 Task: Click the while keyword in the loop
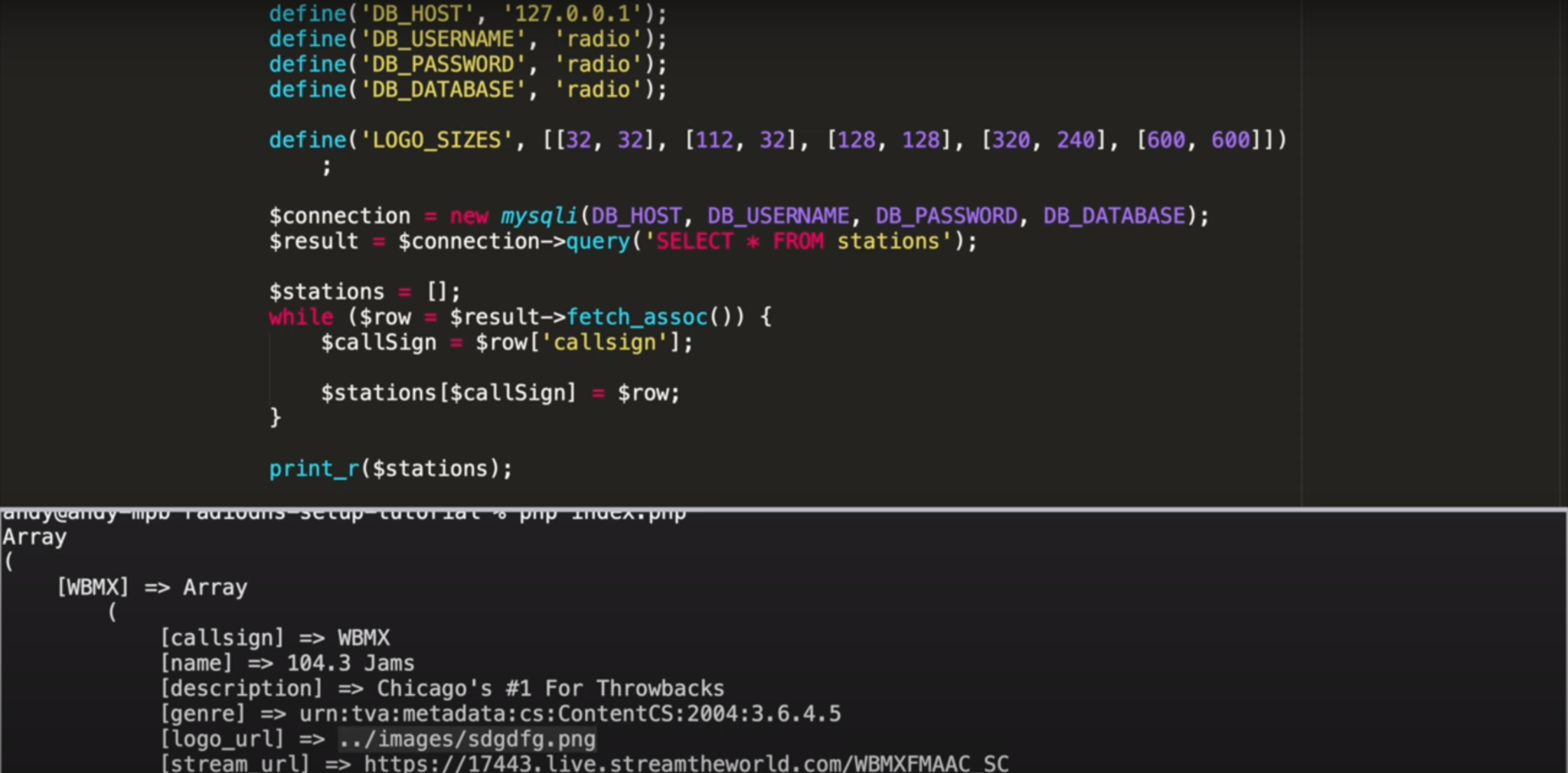click(300, 317)
